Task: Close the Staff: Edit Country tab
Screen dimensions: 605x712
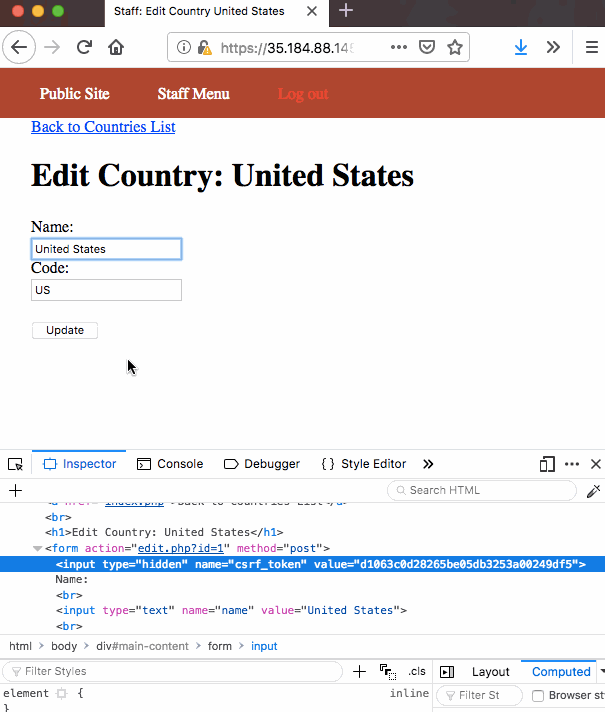Action: click(312, 11)
